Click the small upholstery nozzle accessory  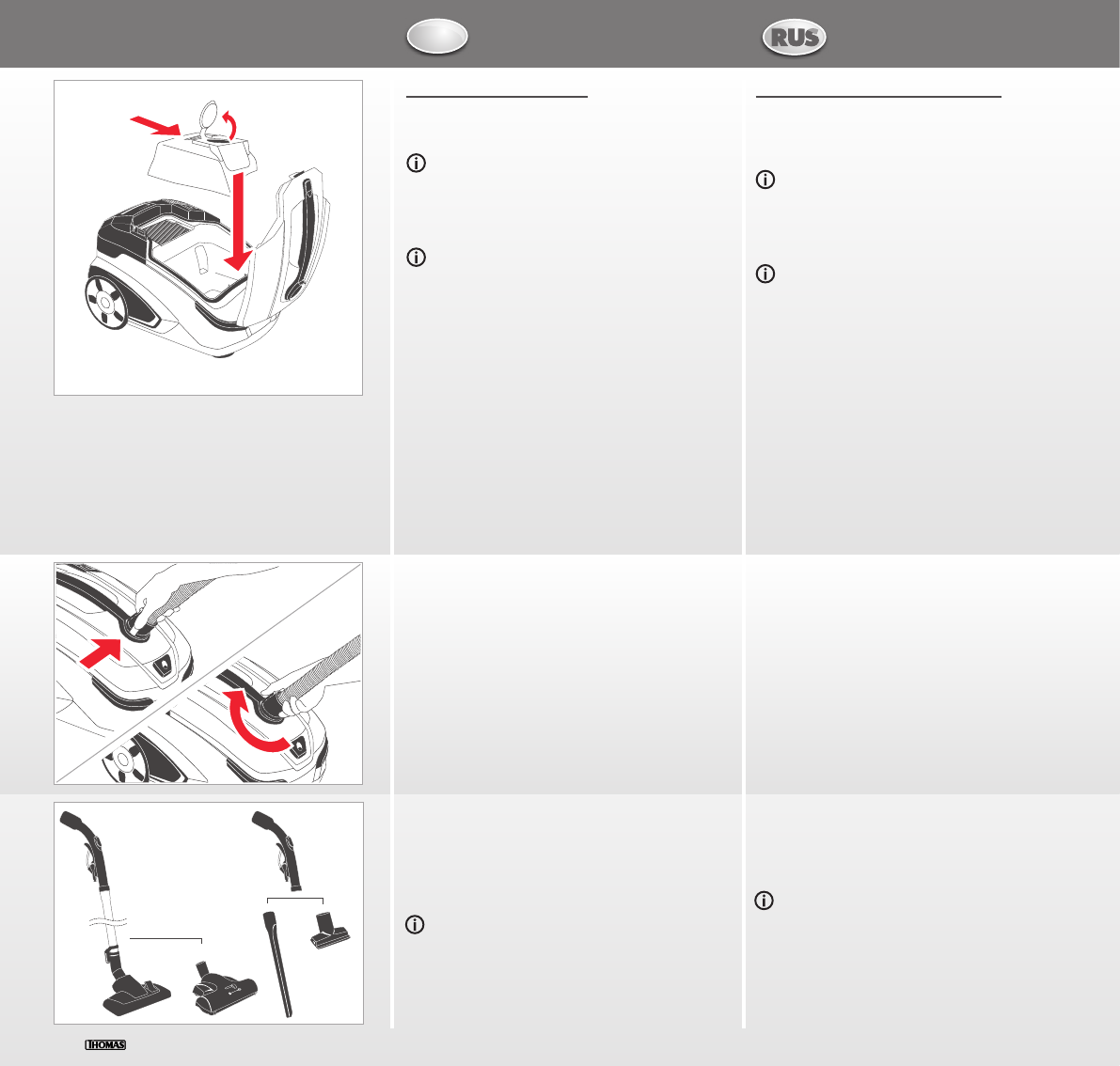[330, 929]
